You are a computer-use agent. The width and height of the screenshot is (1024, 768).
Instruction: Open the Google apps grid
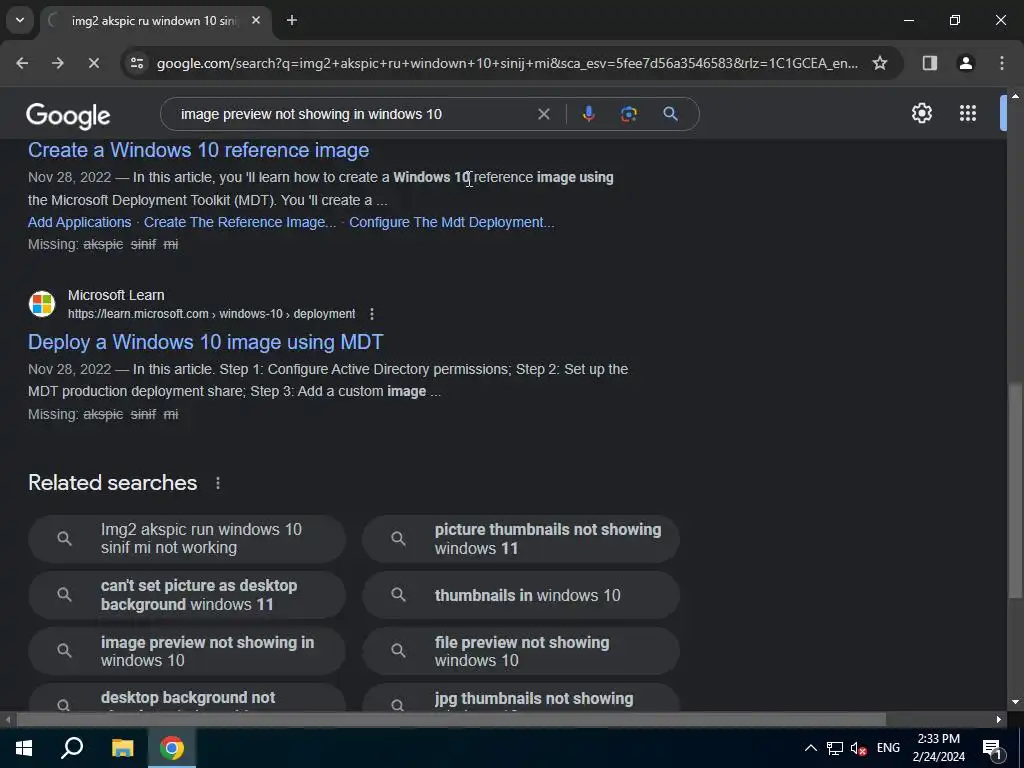(x=968, y=113)
